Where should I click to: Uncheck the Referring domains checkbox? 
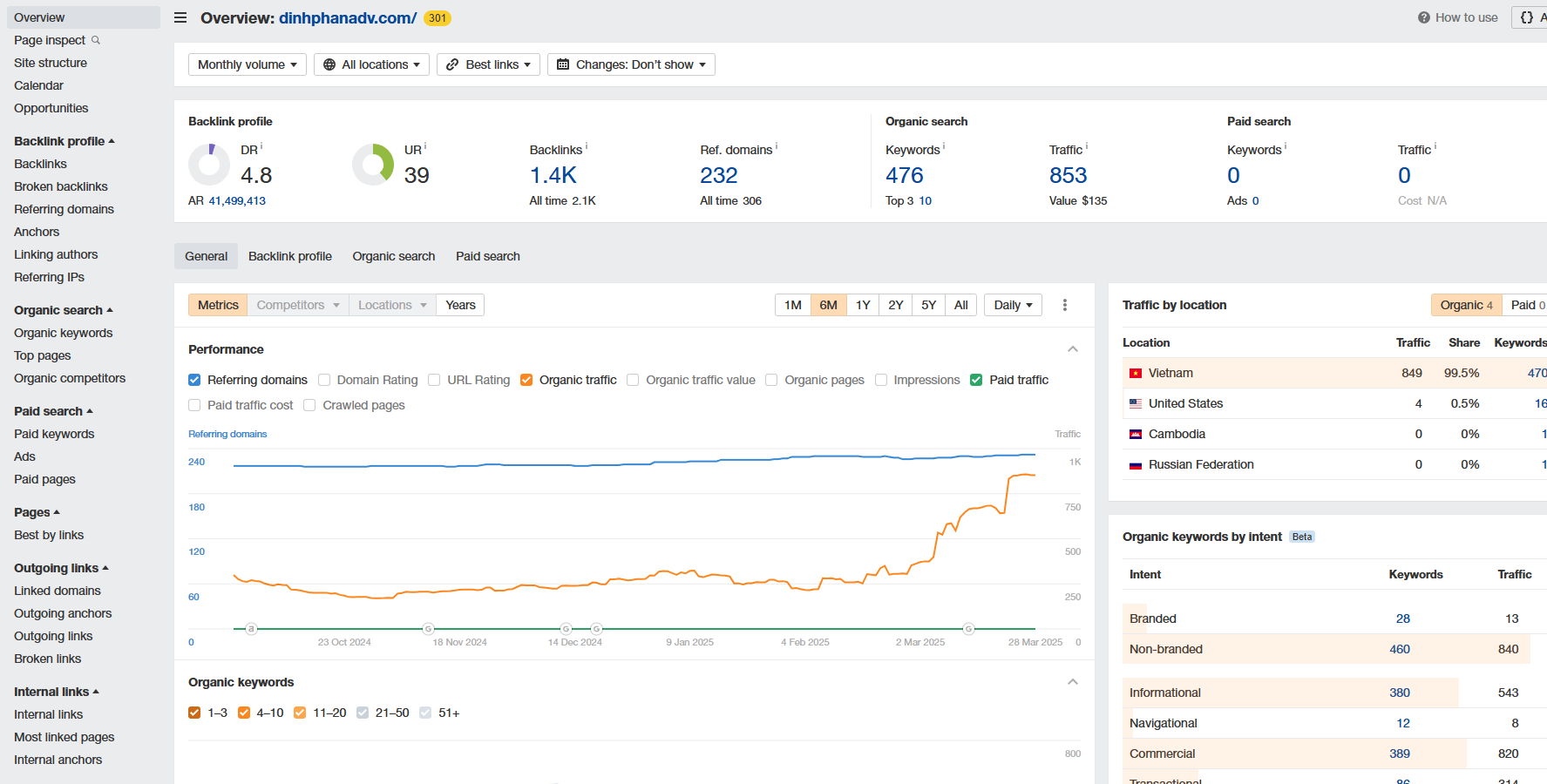(194, 380)
